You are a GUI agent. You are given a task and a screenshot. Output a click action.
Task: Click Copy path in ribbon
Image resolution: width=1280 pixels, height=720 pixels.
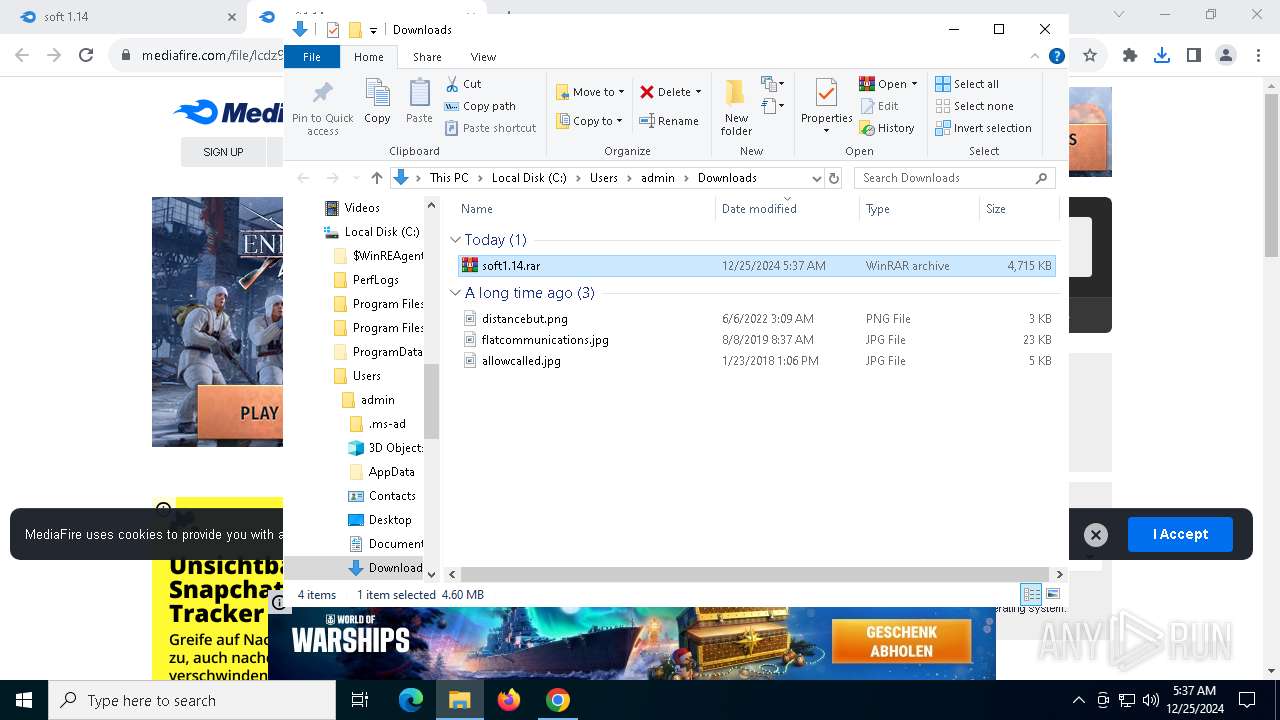[480, 106]
